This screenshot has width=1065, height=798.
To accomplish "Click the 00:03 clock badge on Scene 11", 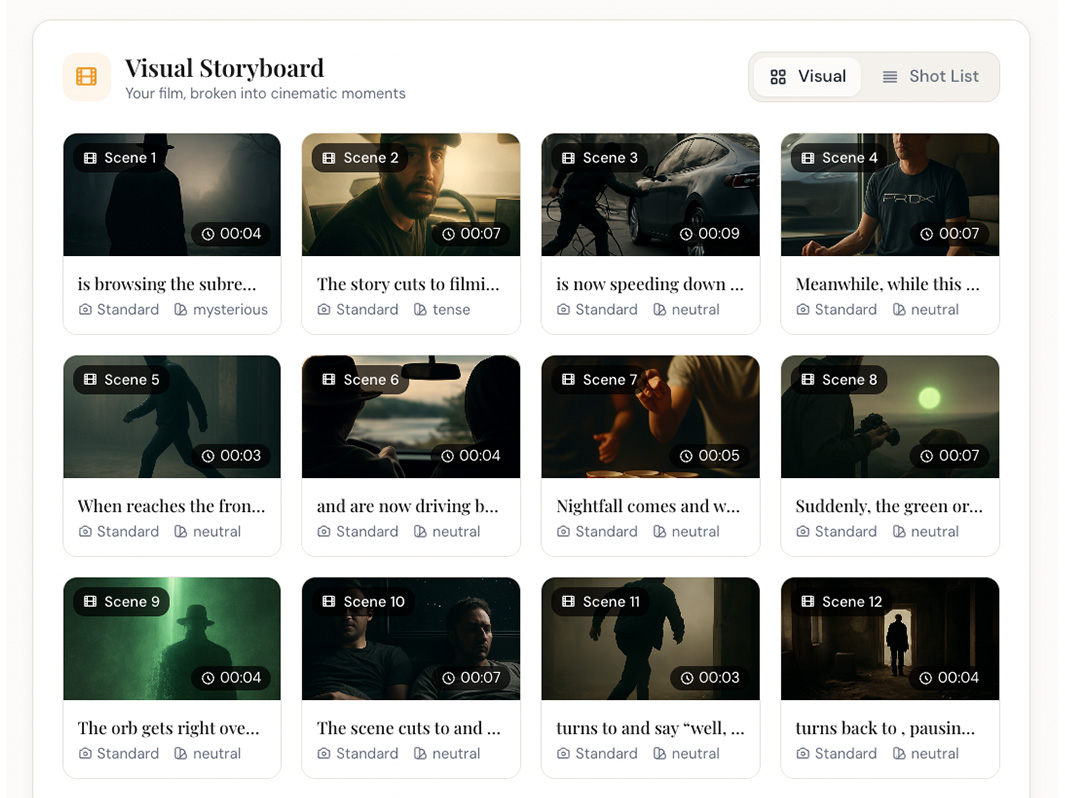I will point(709,678).
